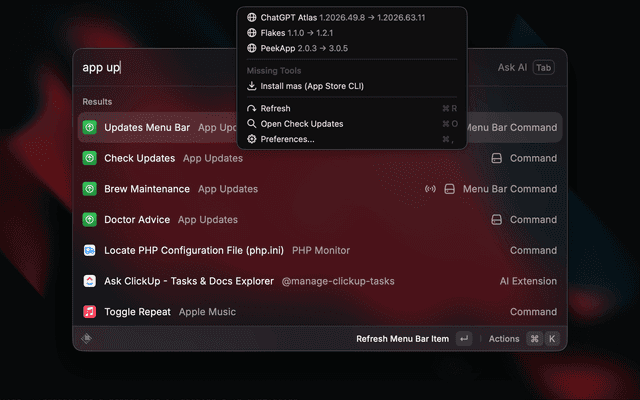Click Command key badge next to Actions
Viewport: 640px width, 400px height.
534,339
